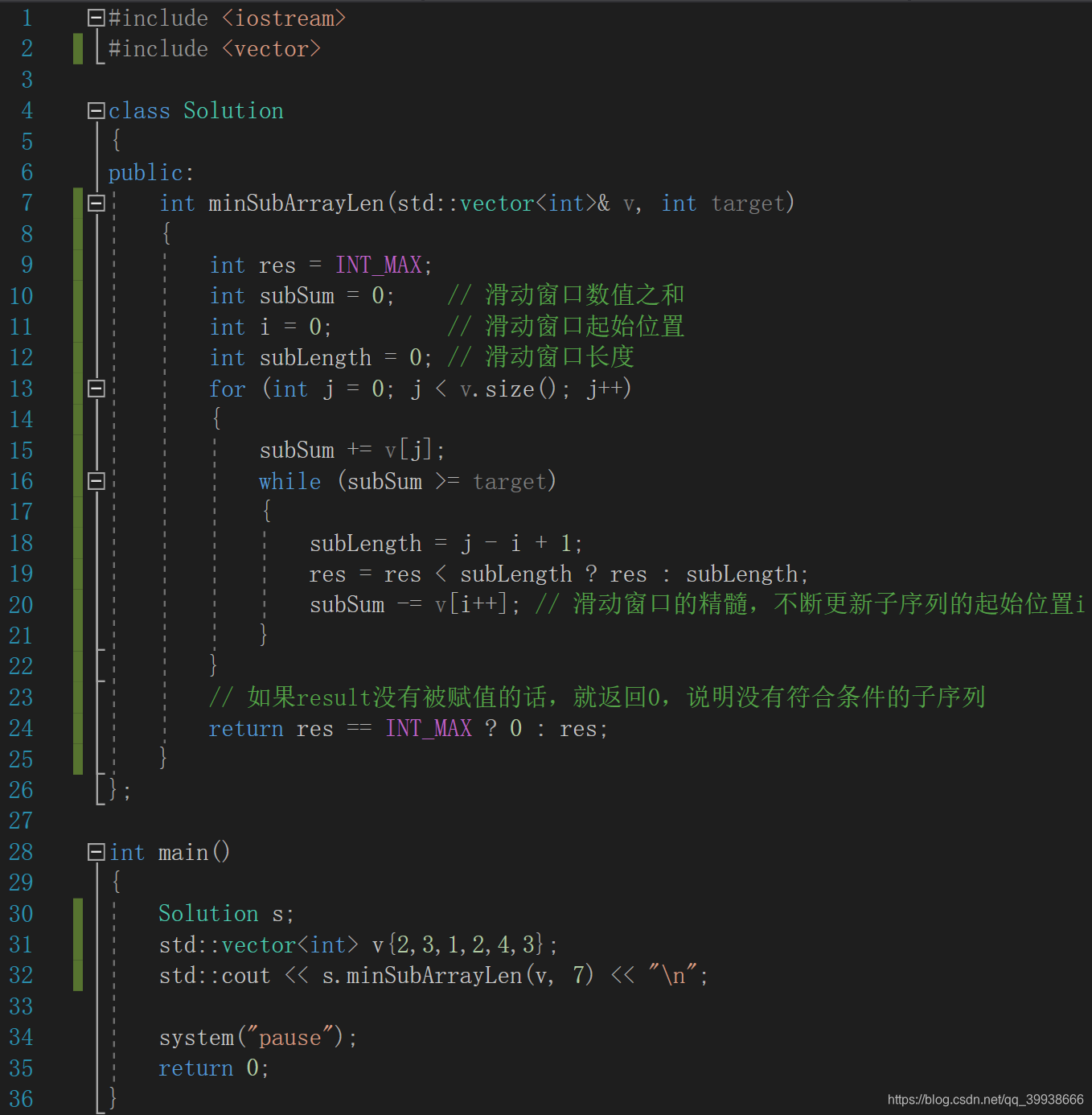Viewport: 1092px width, 1115px height.
Task: Click 'subLength' declaration on line 12
Action: [x=315, y=358]
